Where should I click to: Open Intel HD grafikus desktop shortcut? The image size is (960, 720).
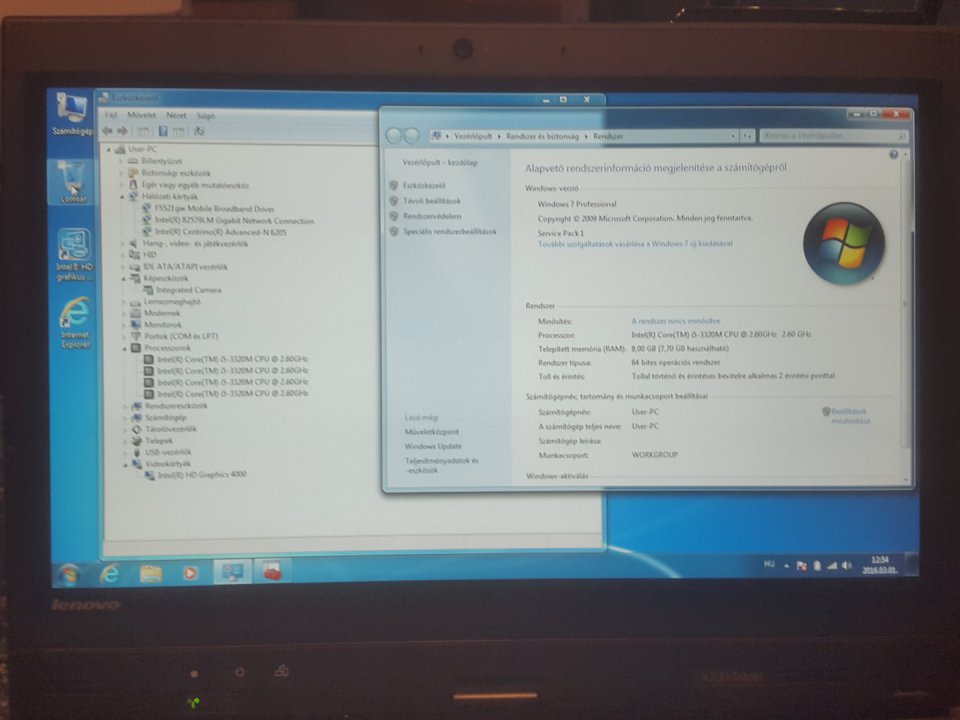click(x=74, y=254)
